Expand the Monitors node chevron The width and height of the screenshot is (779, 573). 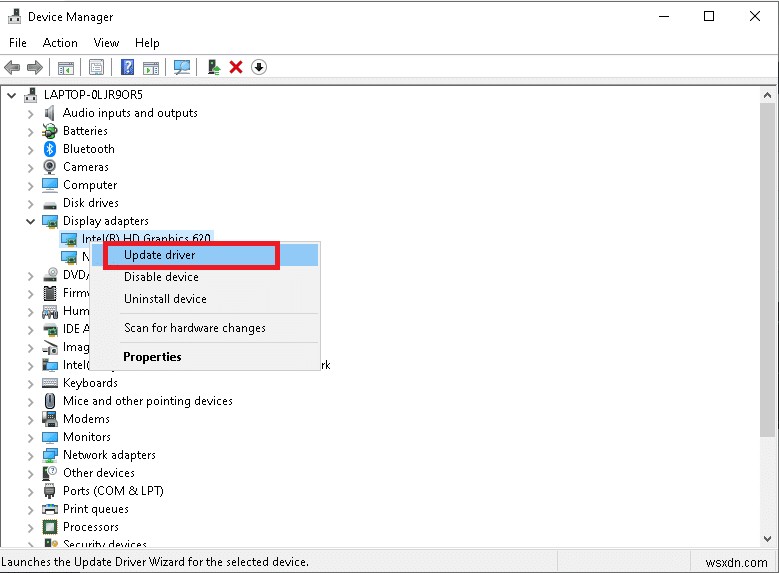[x=30, y=438]
